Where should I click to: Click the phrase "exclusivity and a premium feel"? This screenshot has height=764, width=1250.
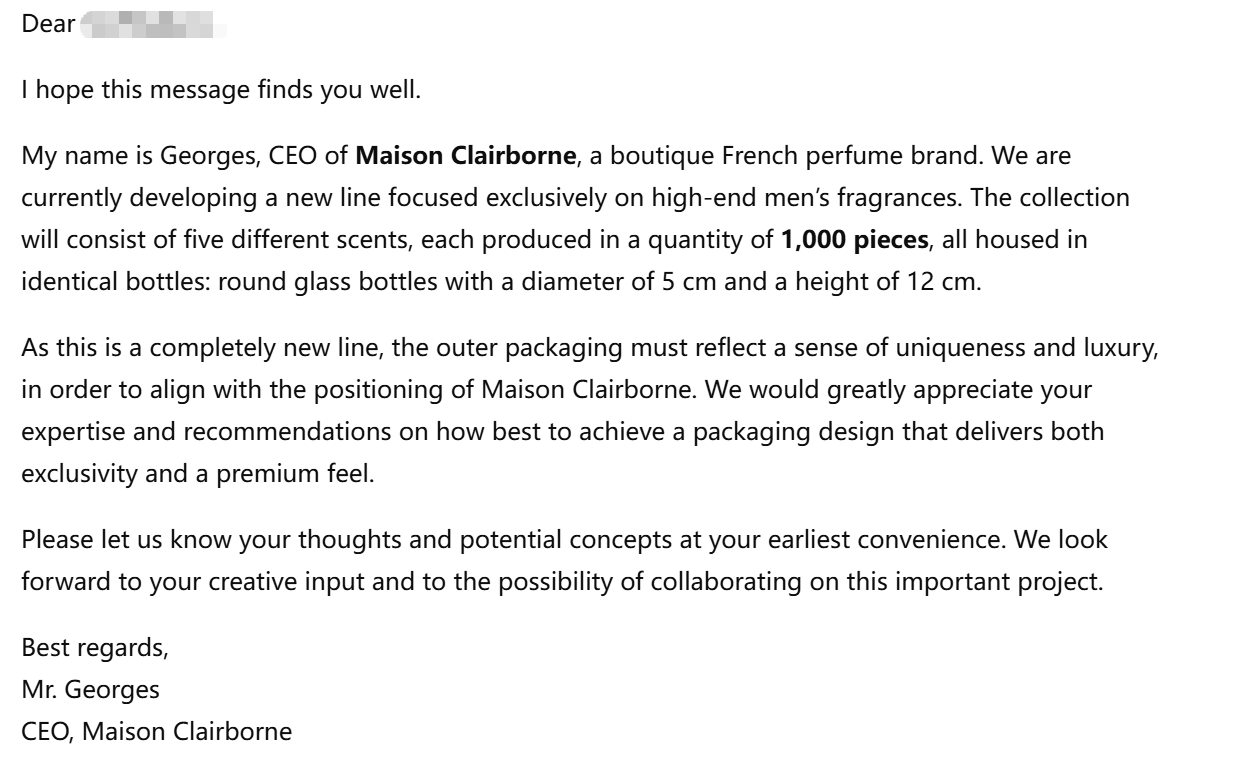[x=197, y=473]
